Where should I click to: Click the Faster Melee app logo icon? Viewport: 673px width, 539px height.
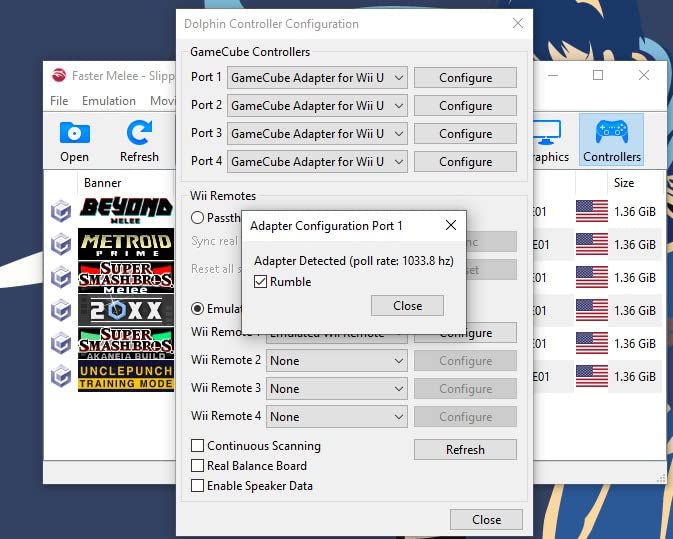click(x=59, y=76)
